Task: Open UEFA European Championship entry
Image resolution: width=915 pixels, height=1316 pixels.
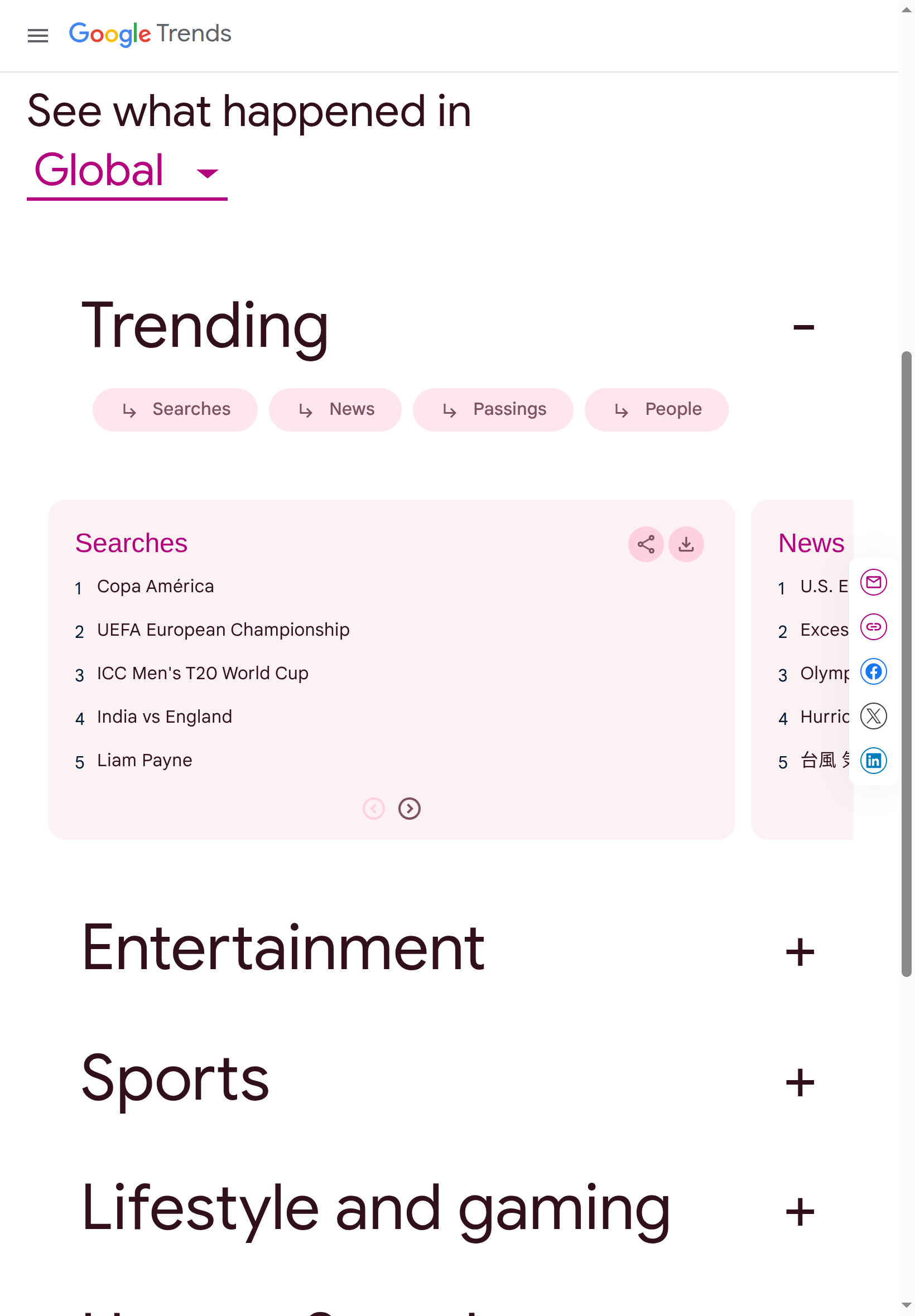Action: 223,630
